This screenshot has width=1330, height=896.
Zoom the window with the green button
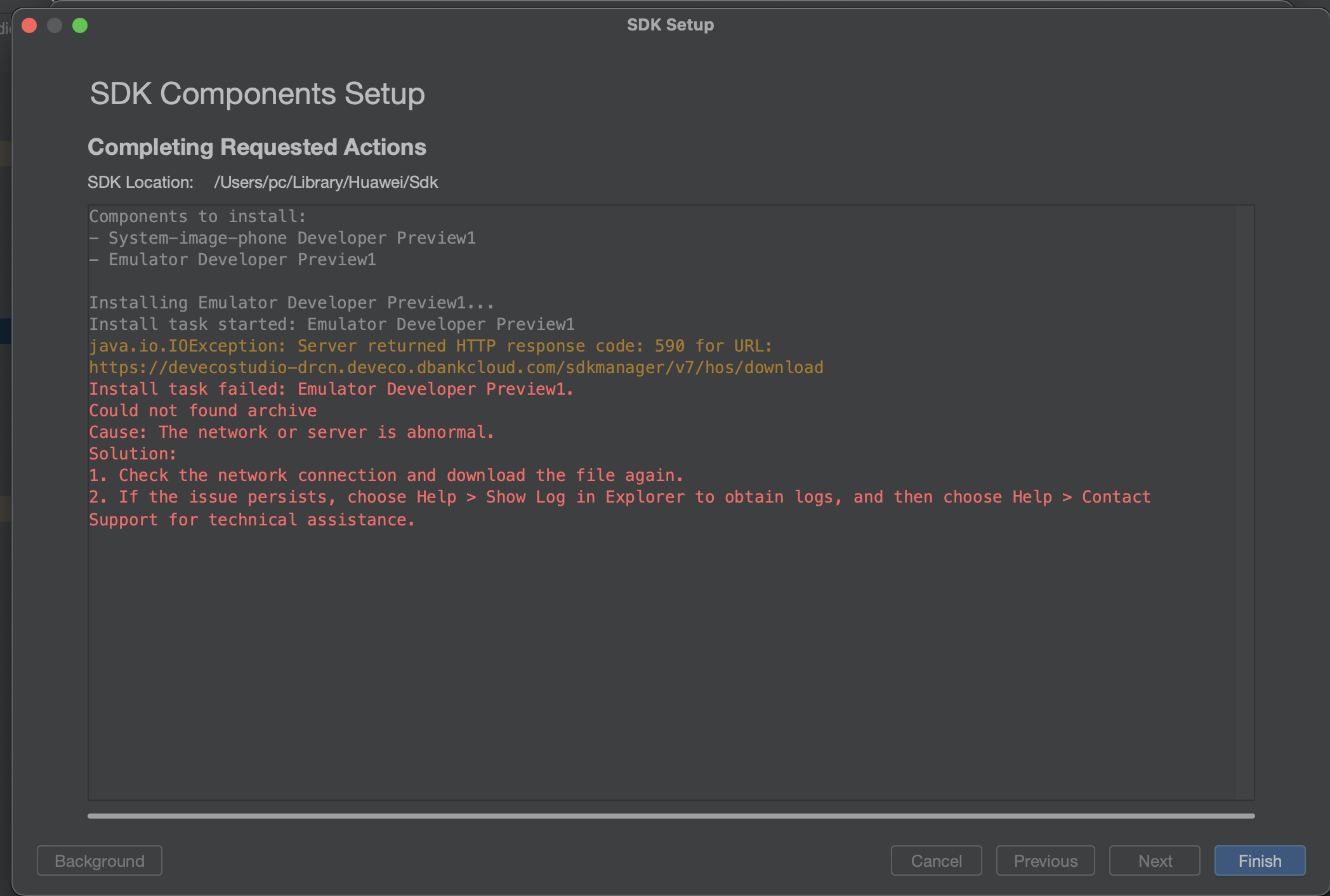[80, 25]
